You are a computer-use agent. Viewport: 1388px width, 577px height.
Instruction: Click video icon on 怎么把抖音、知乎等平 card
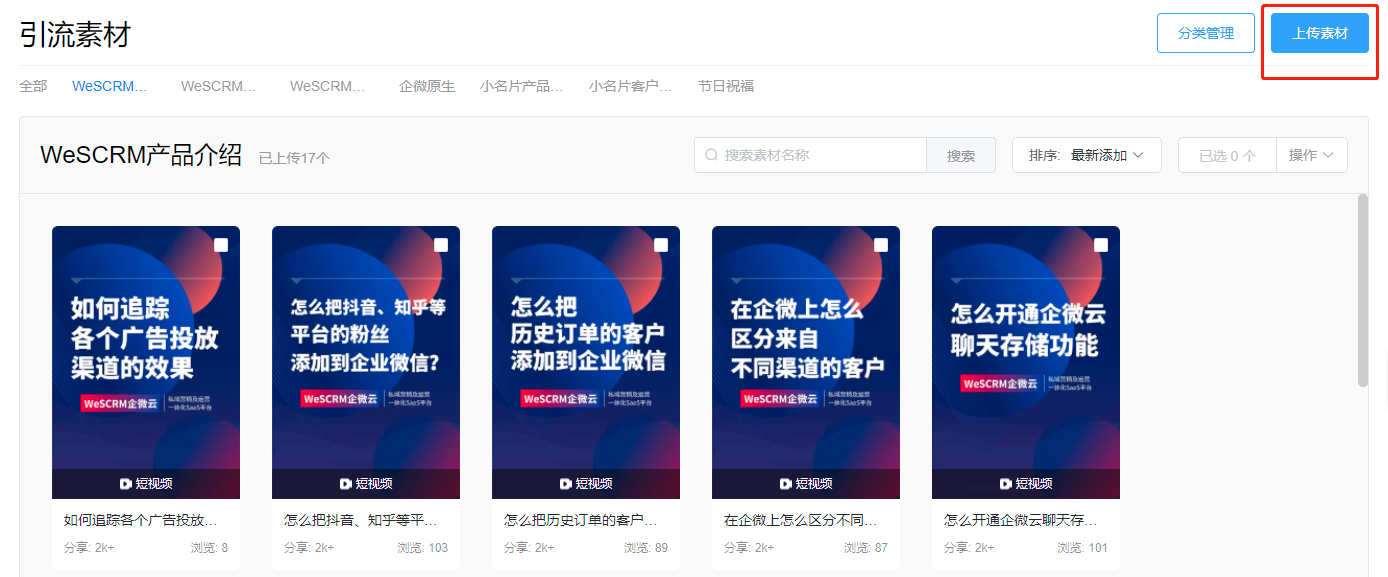[x=346, y=483]
